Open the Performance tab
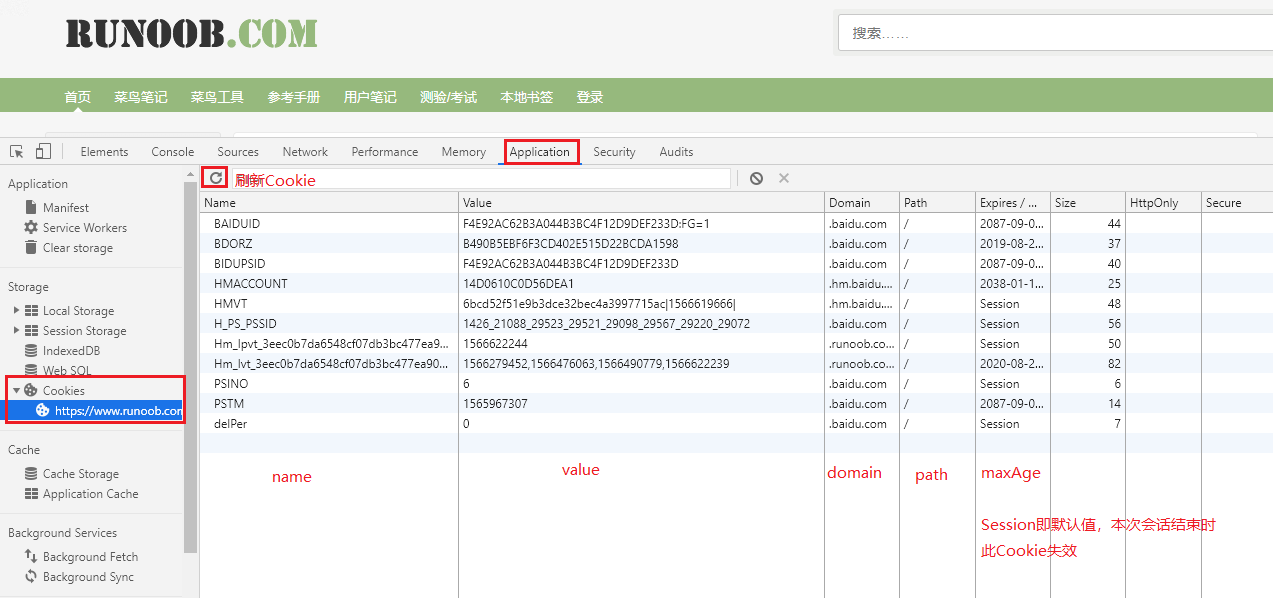The image size is (1273, 598). (385, 152)
